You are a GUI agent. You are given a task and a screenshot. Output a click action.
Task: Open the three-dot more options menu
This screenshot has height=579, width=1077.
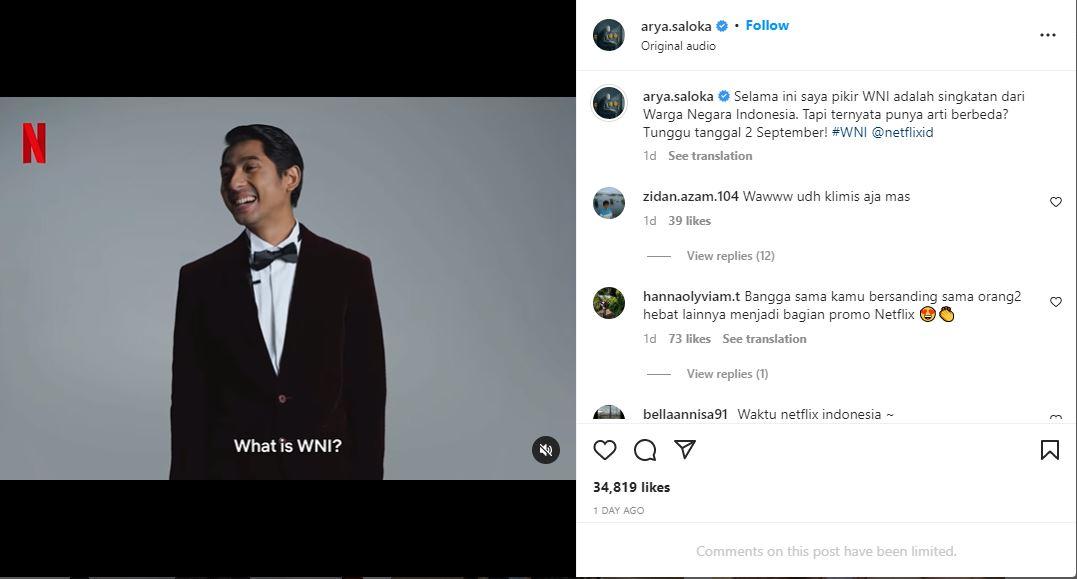pyautogui.click(x=1047, y=35)
